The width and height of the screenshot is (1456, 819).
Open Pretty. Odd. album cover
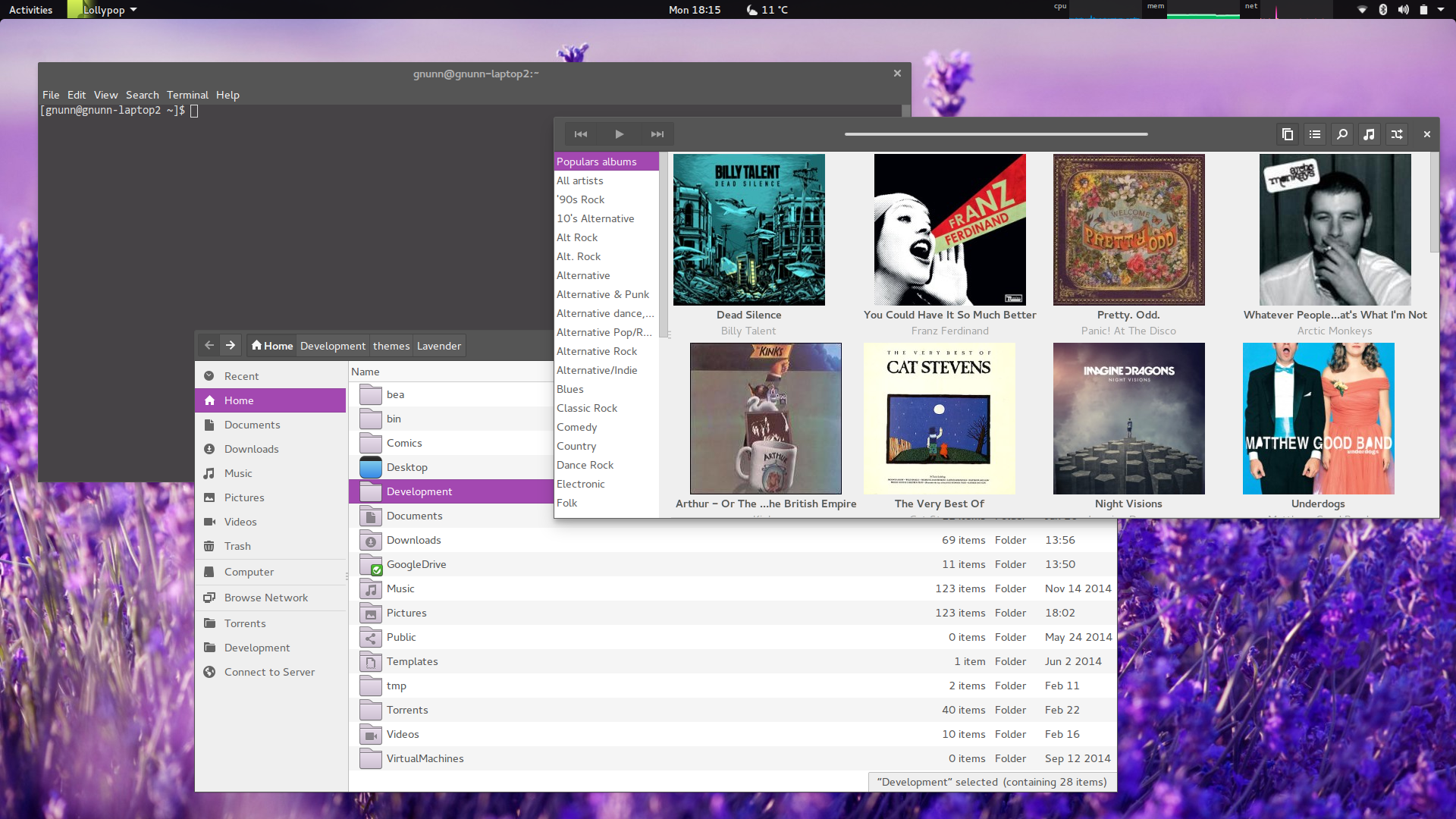coord(1129,230)
